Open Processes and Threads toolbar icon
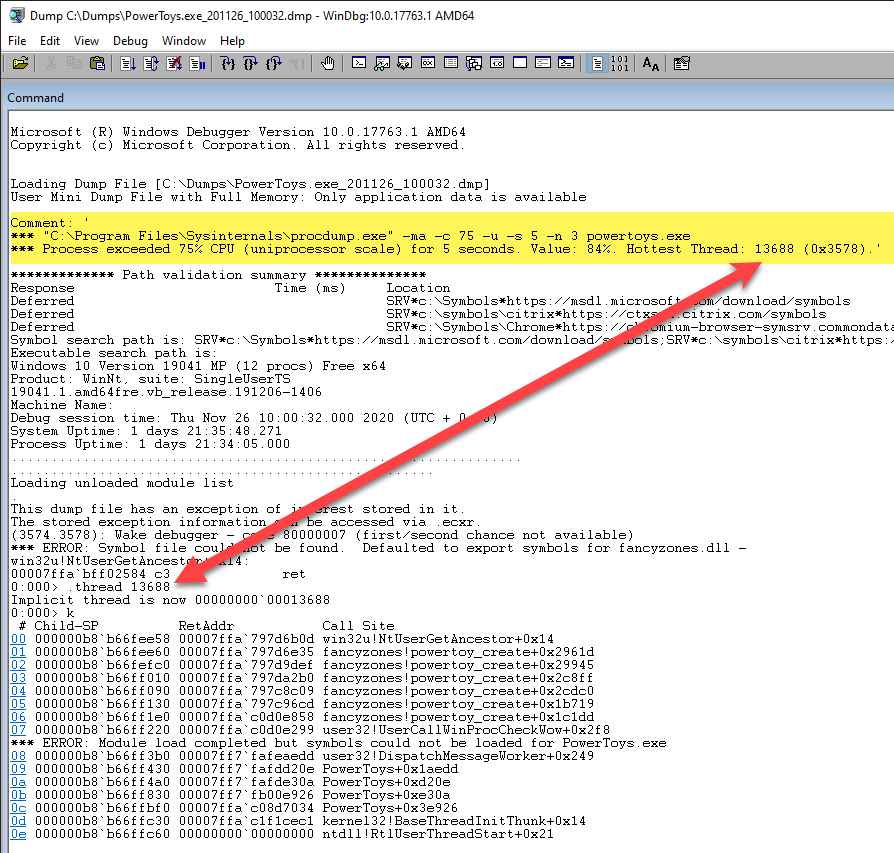The height and width of the screenshot is (853, 894). [x=543, y=63]
